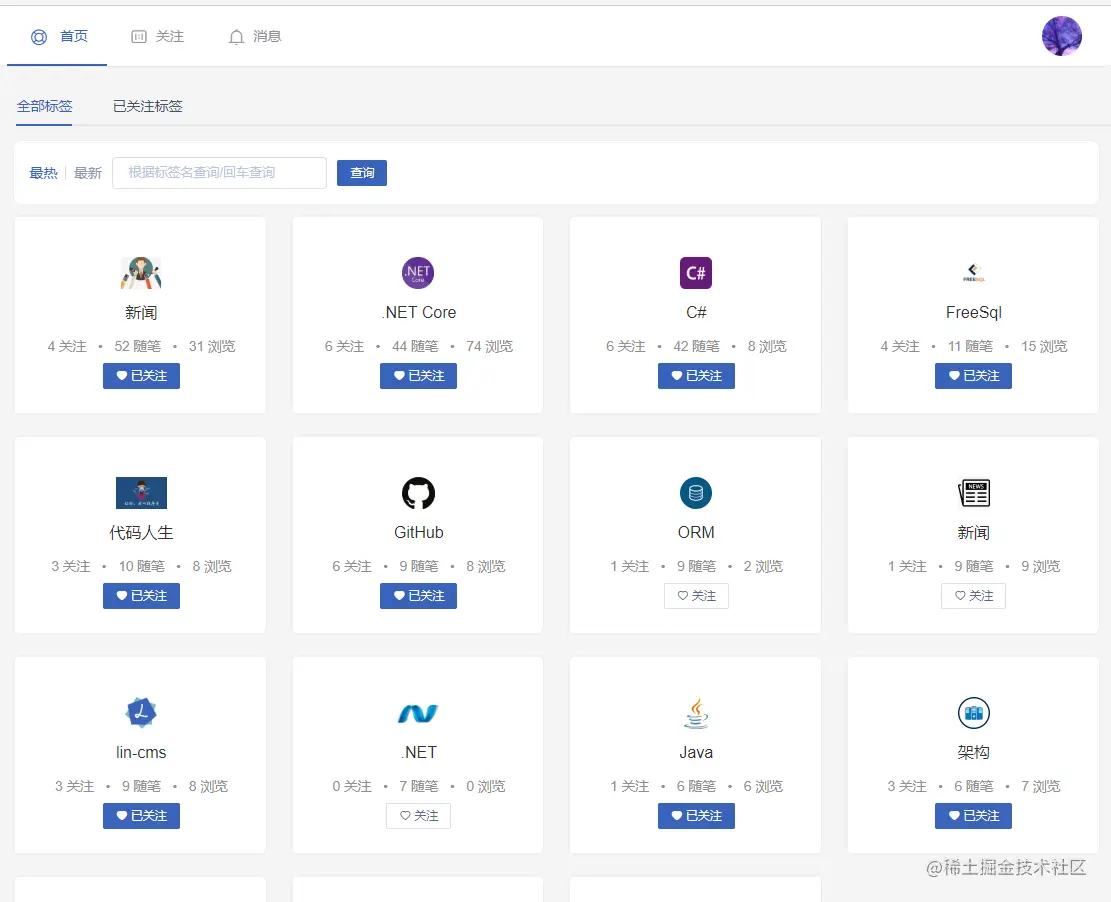
Task: Open the Java coffee cup logo icon
Action: (696, 714)
